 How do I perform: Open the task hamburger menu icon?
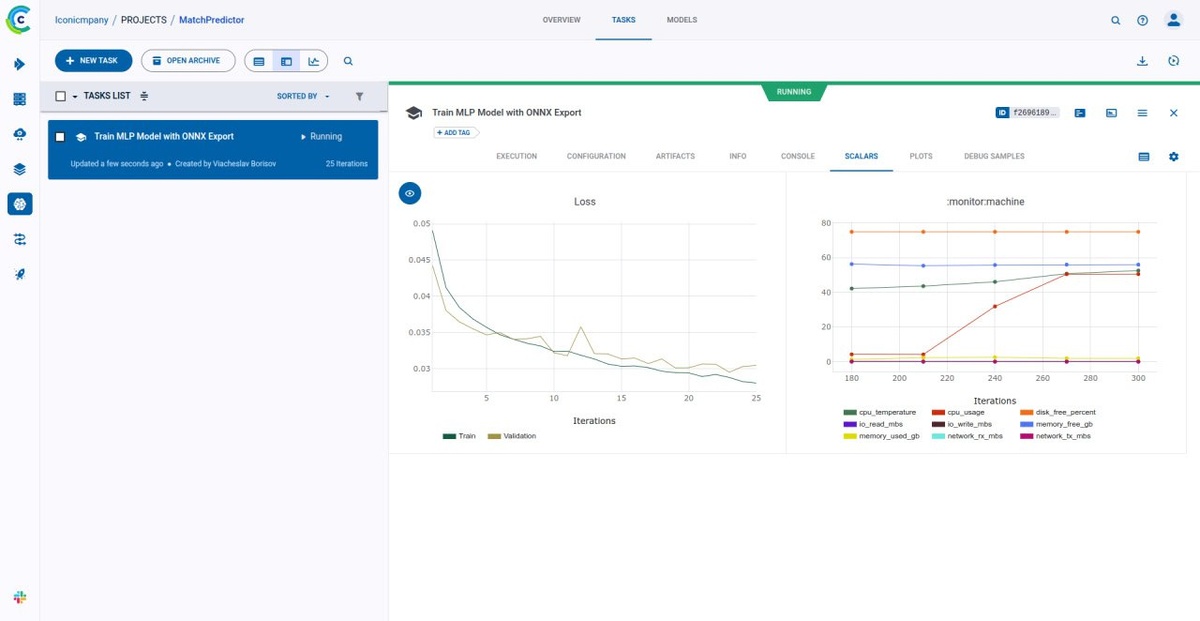coord(1142,113)
